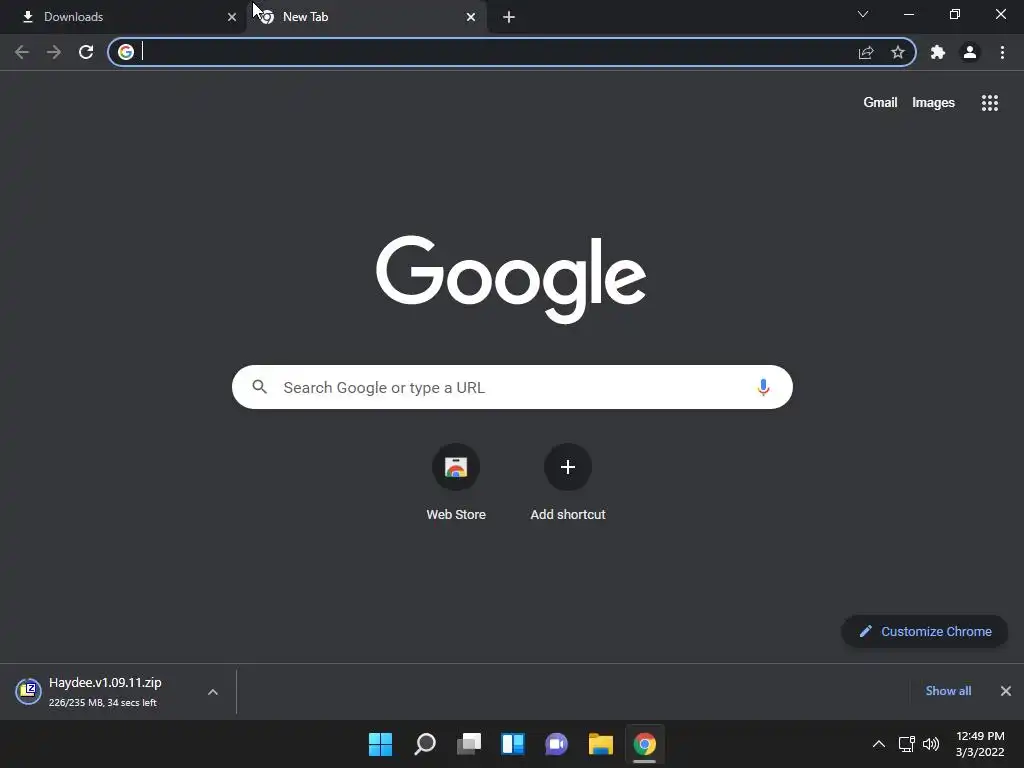Viewport: 1024px width, 768px height.
Task: Click the Google icon in the address bar
Action: (126, 52)
